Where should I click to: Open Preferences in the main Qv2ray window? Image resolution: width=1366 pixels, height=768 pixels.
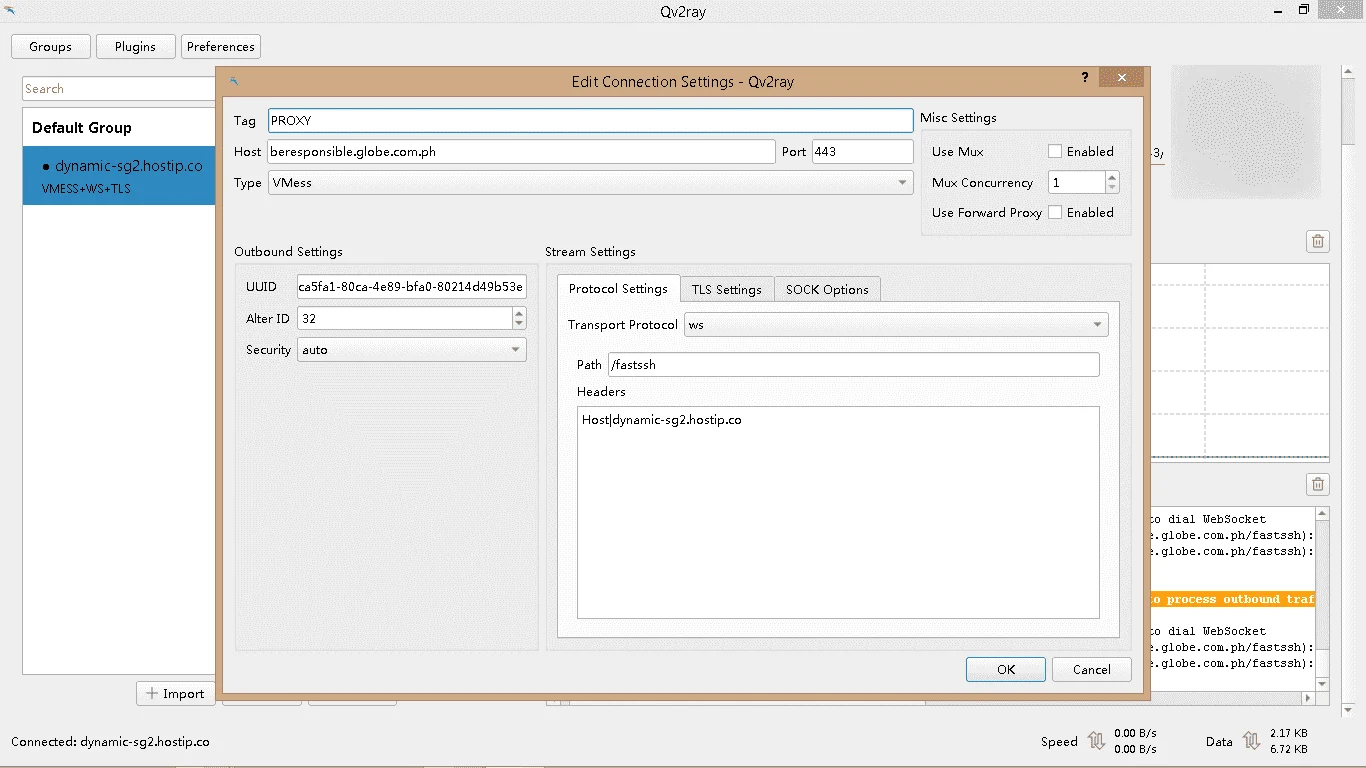[x=221, y=47]
